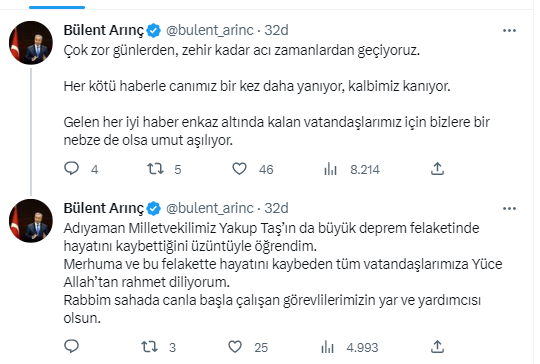Open @bulent_arinc handle in second tweet

[210, 208]
